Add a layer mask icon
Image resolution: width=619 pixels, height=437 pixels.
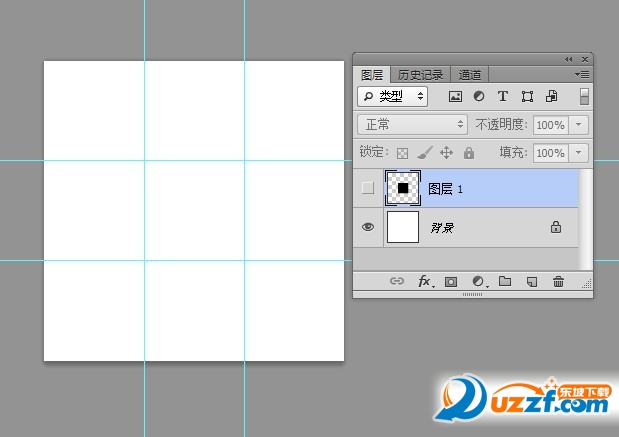pyautogui.click(x=451, y=281)
